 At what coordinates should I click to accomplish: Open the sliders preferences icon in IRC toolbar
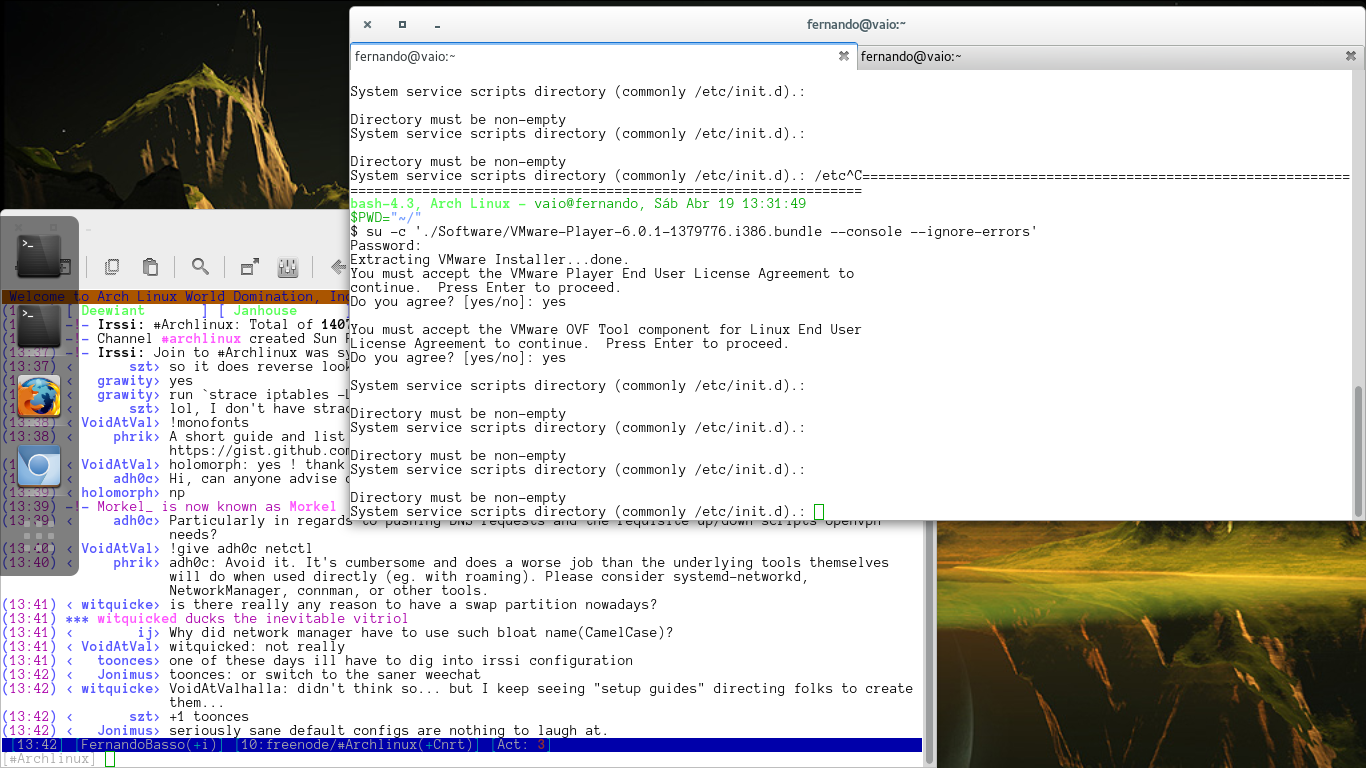click(288, 267)
